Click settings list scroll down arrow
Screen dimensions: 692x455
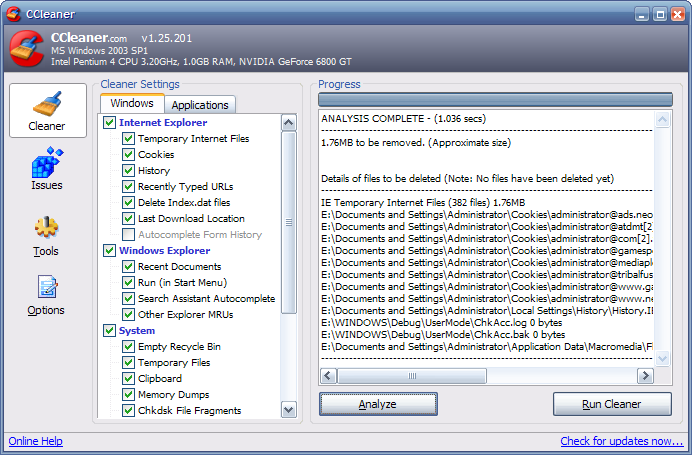point(289,410)
